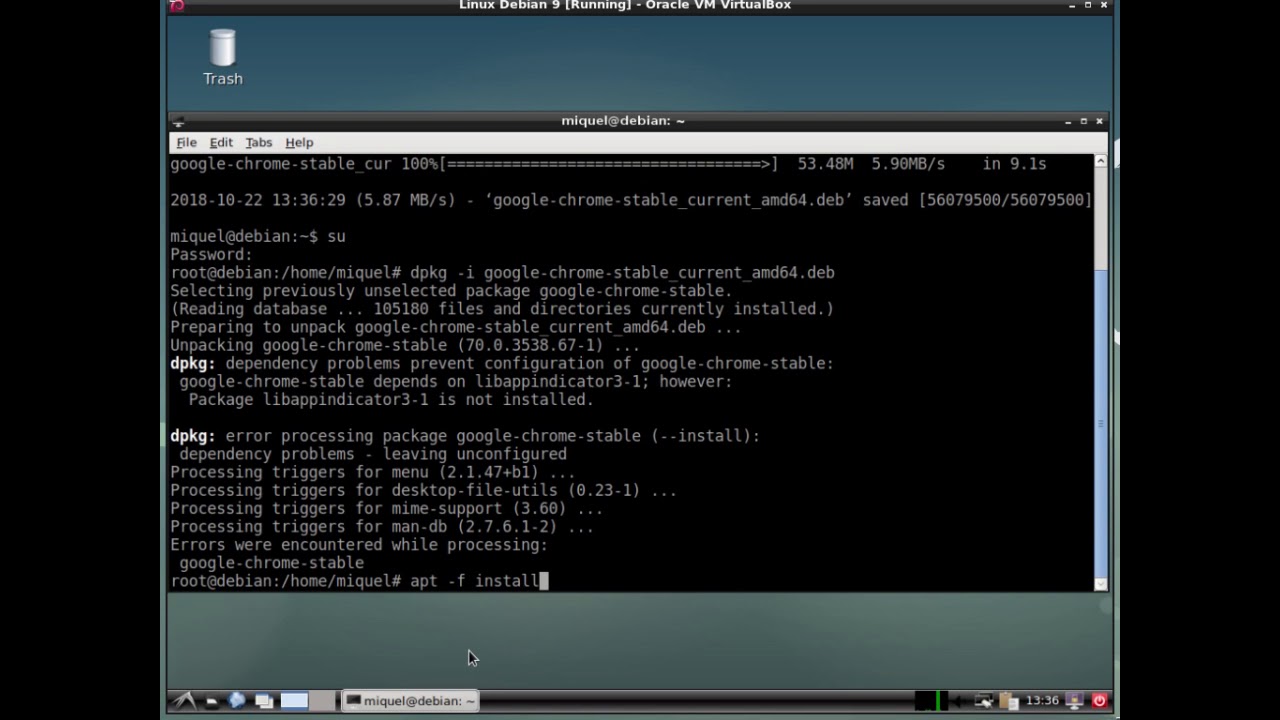Image resolution: width=1280 pixels, height=720 pixels.
Task: Switch to the second desktop in the pager
Action: [322, 701]
